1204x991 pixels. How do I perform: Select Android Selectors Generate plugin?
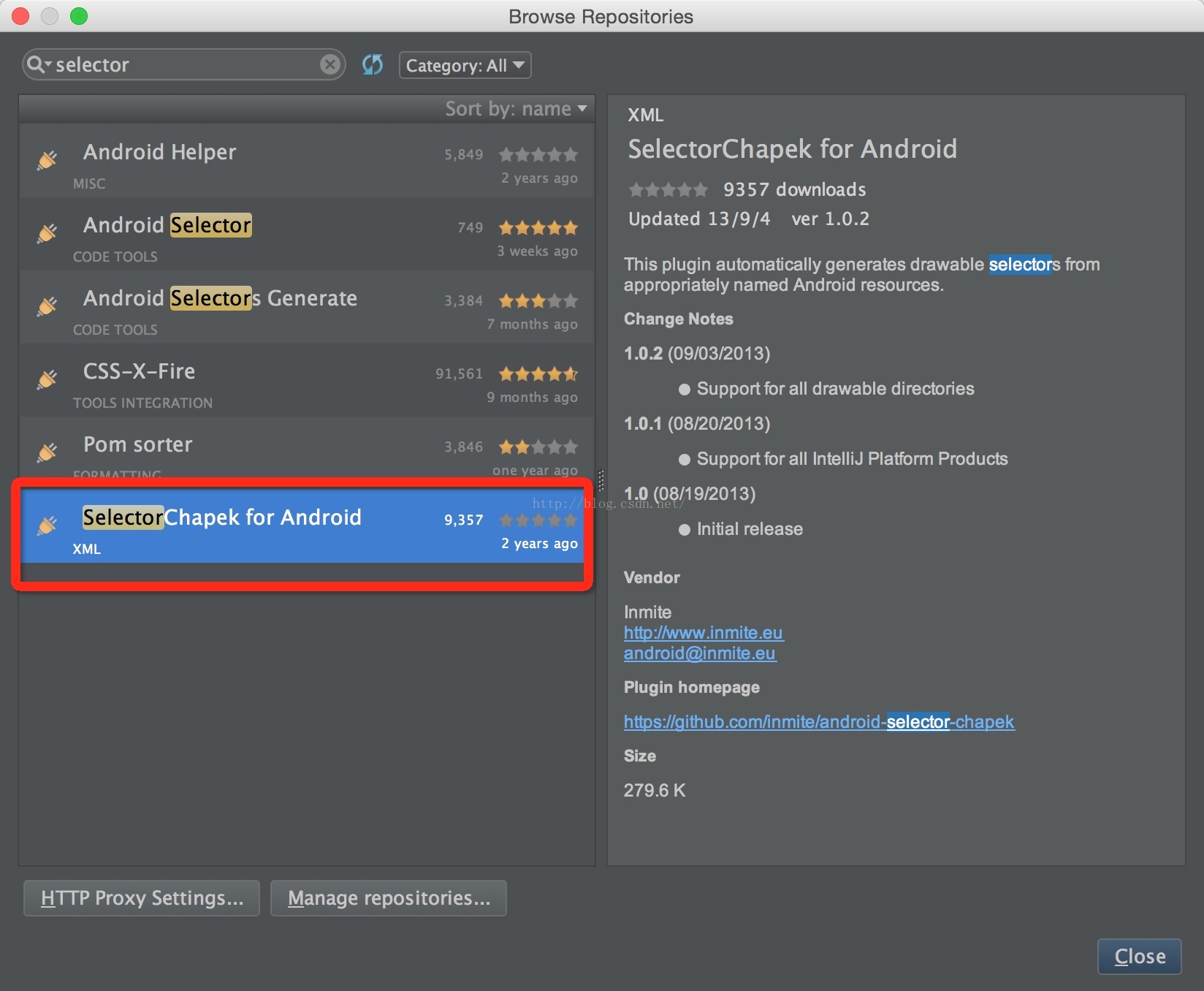point(306,307)
